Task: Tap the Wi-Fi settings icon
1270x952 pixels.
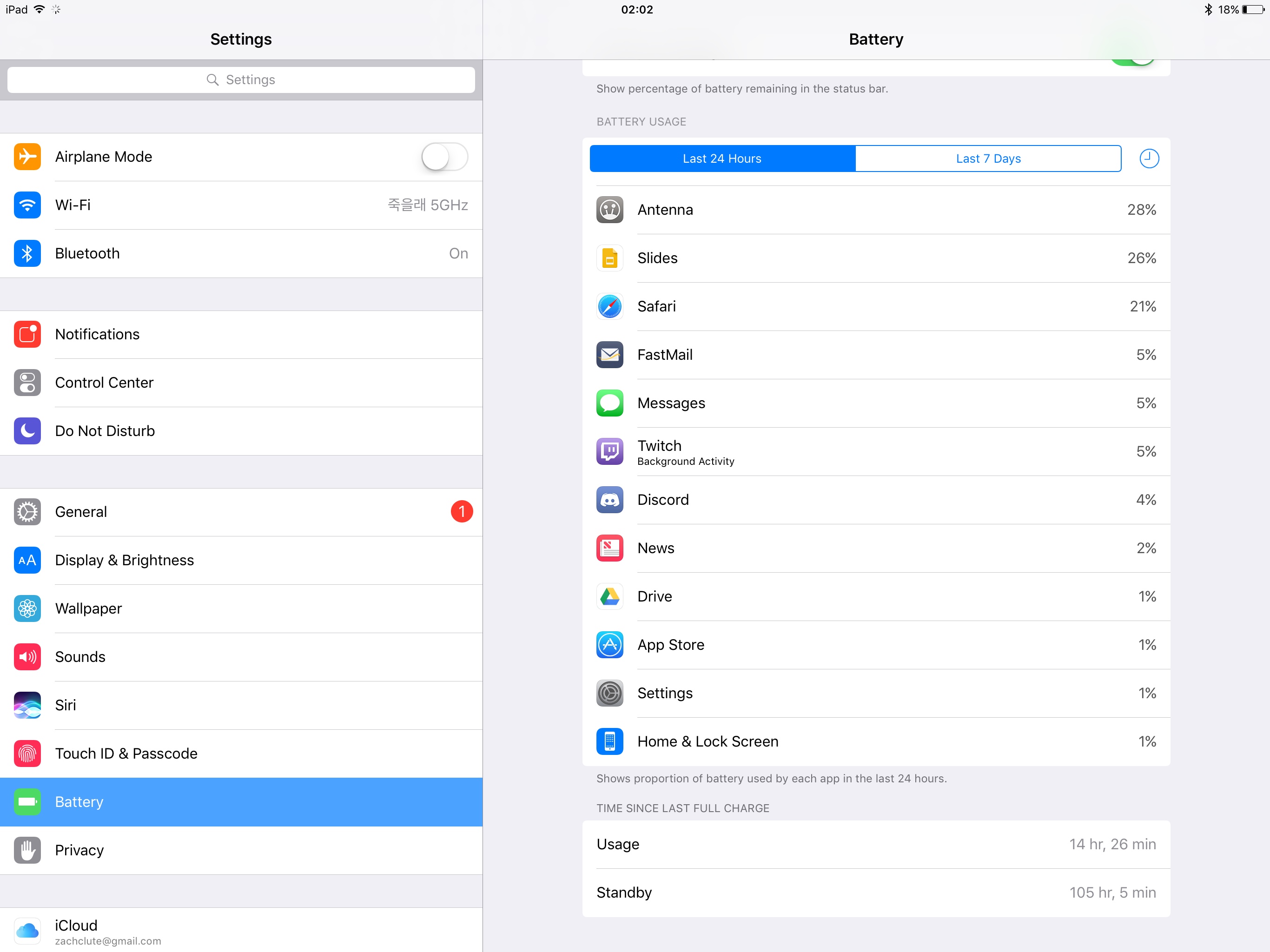Action: point(27,205)
